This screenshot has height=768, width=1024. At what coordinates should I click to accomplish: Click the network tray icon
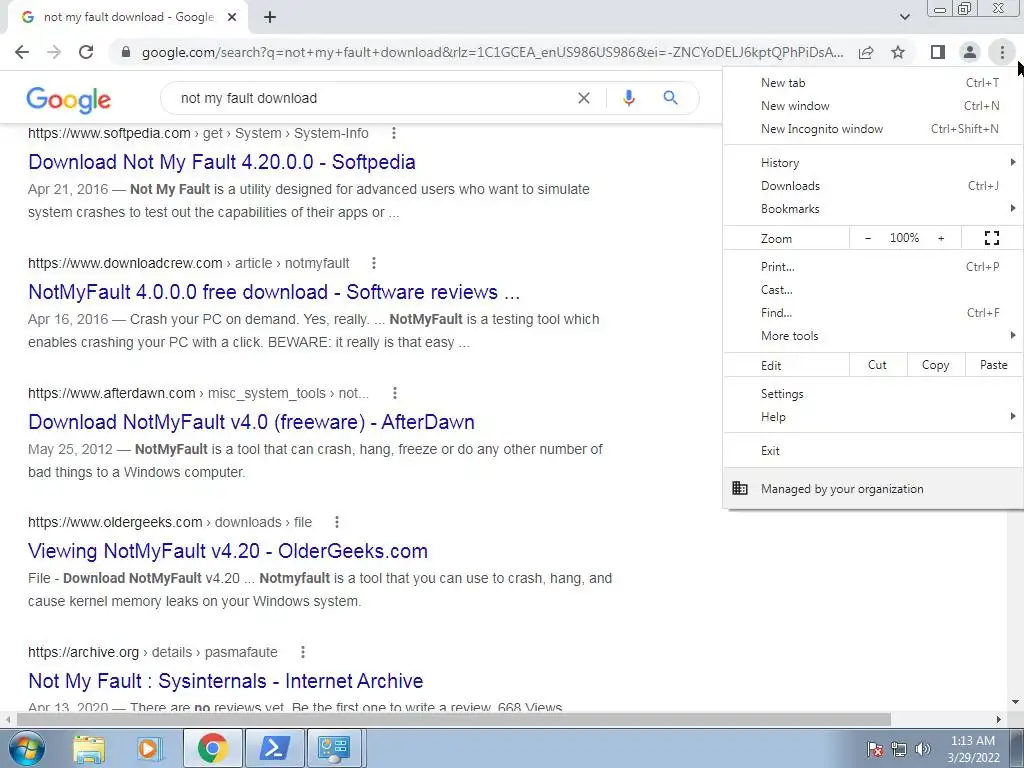point(899,748)
